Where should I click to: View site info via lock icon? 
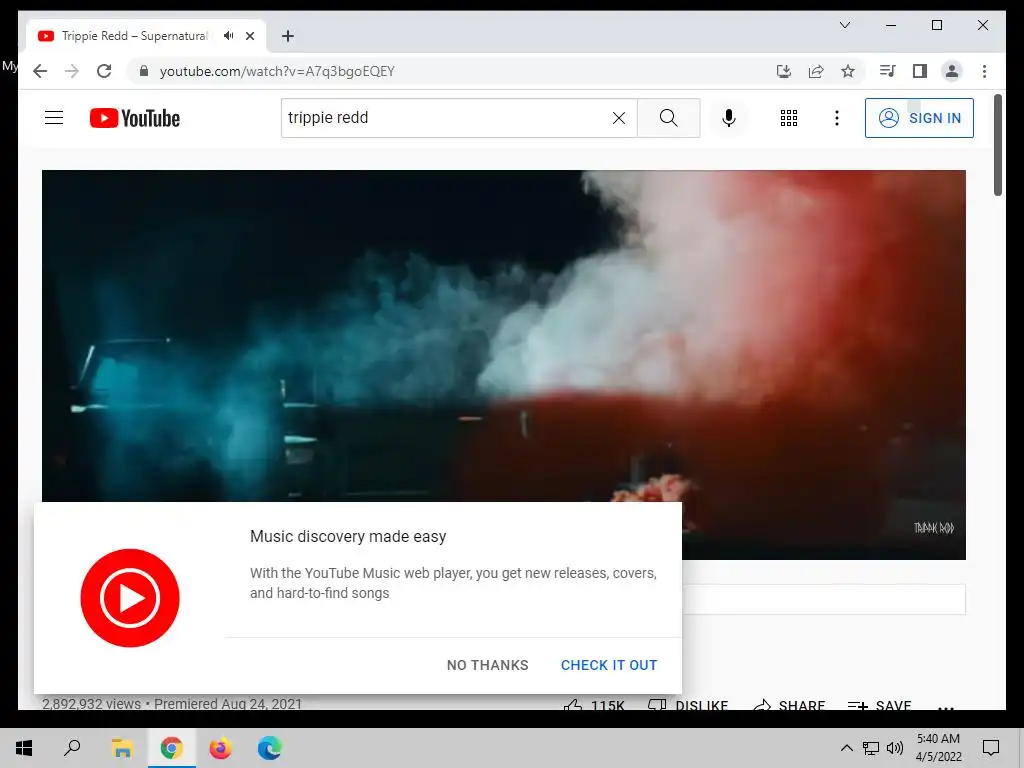(144, 71)
